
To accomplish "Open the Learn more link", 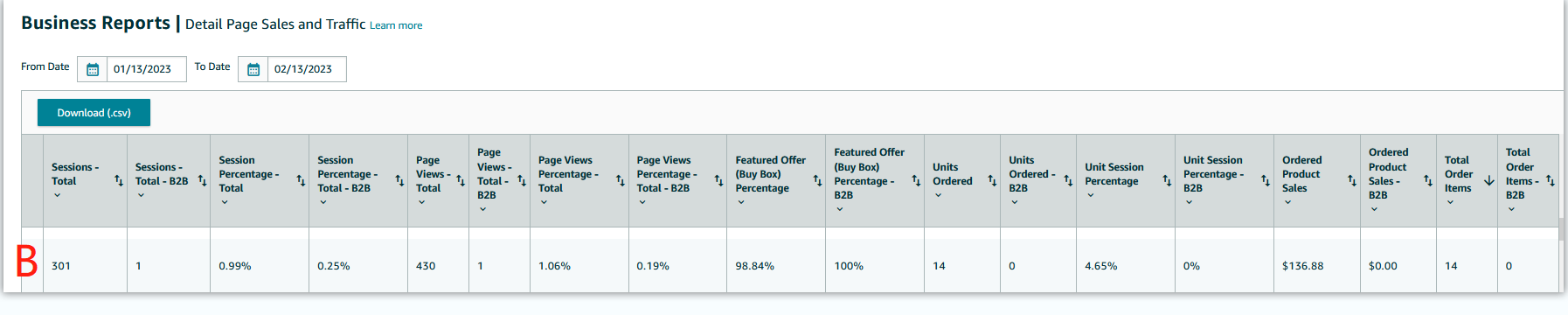I will coord(396,25).
